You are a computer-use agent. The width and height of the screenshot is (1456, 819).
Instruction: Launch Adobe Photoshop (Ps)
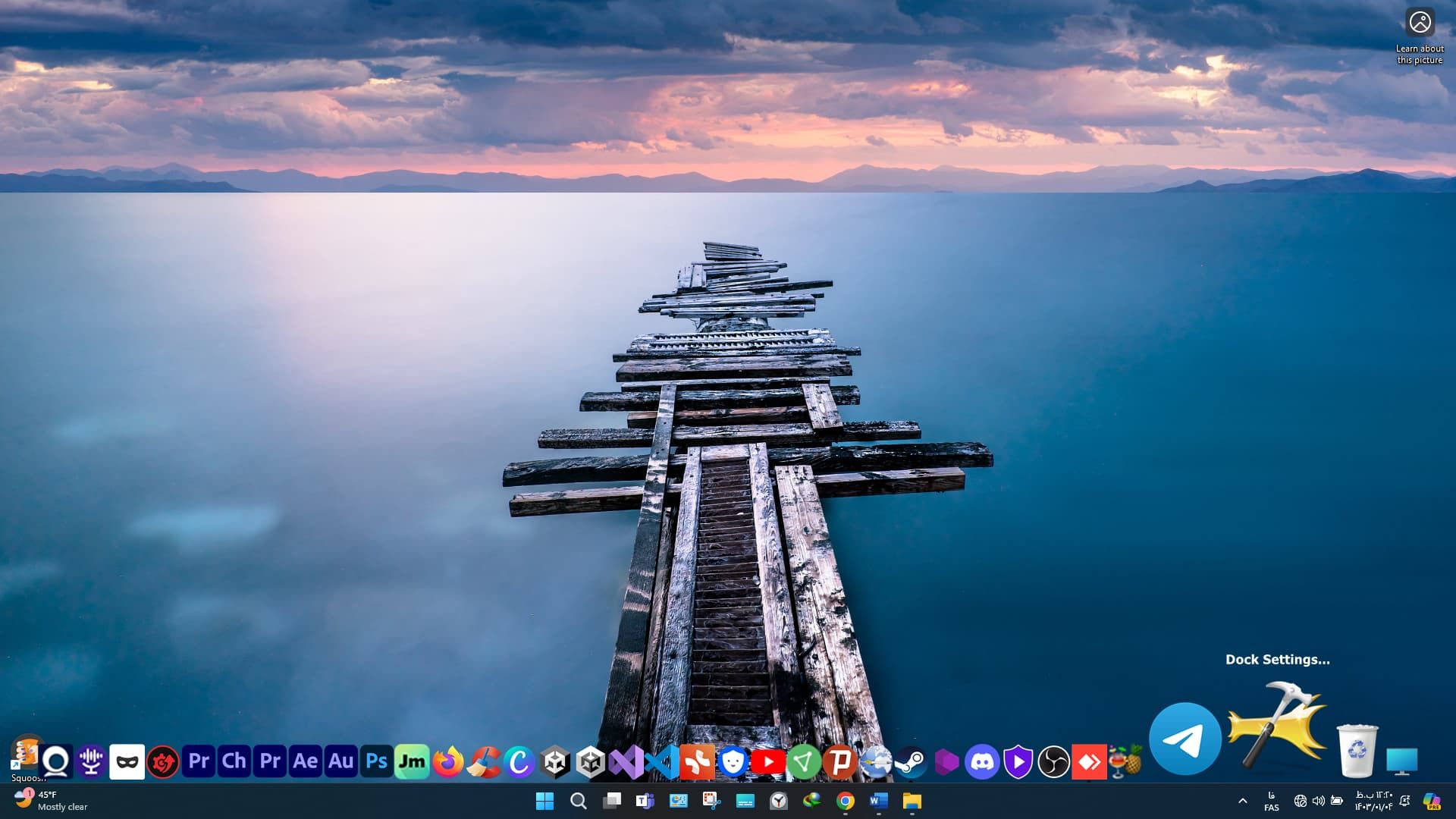[x=376, y=761]
